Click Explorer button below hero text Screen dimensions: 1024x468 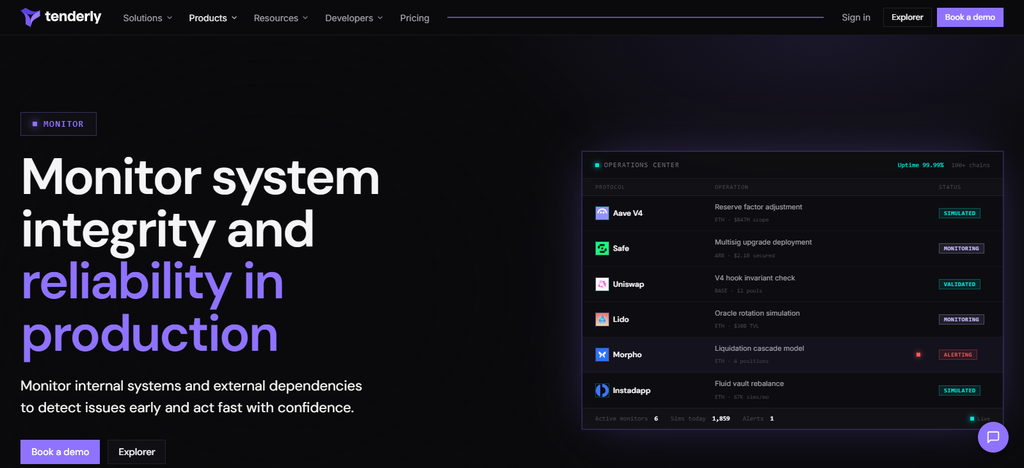136,452
